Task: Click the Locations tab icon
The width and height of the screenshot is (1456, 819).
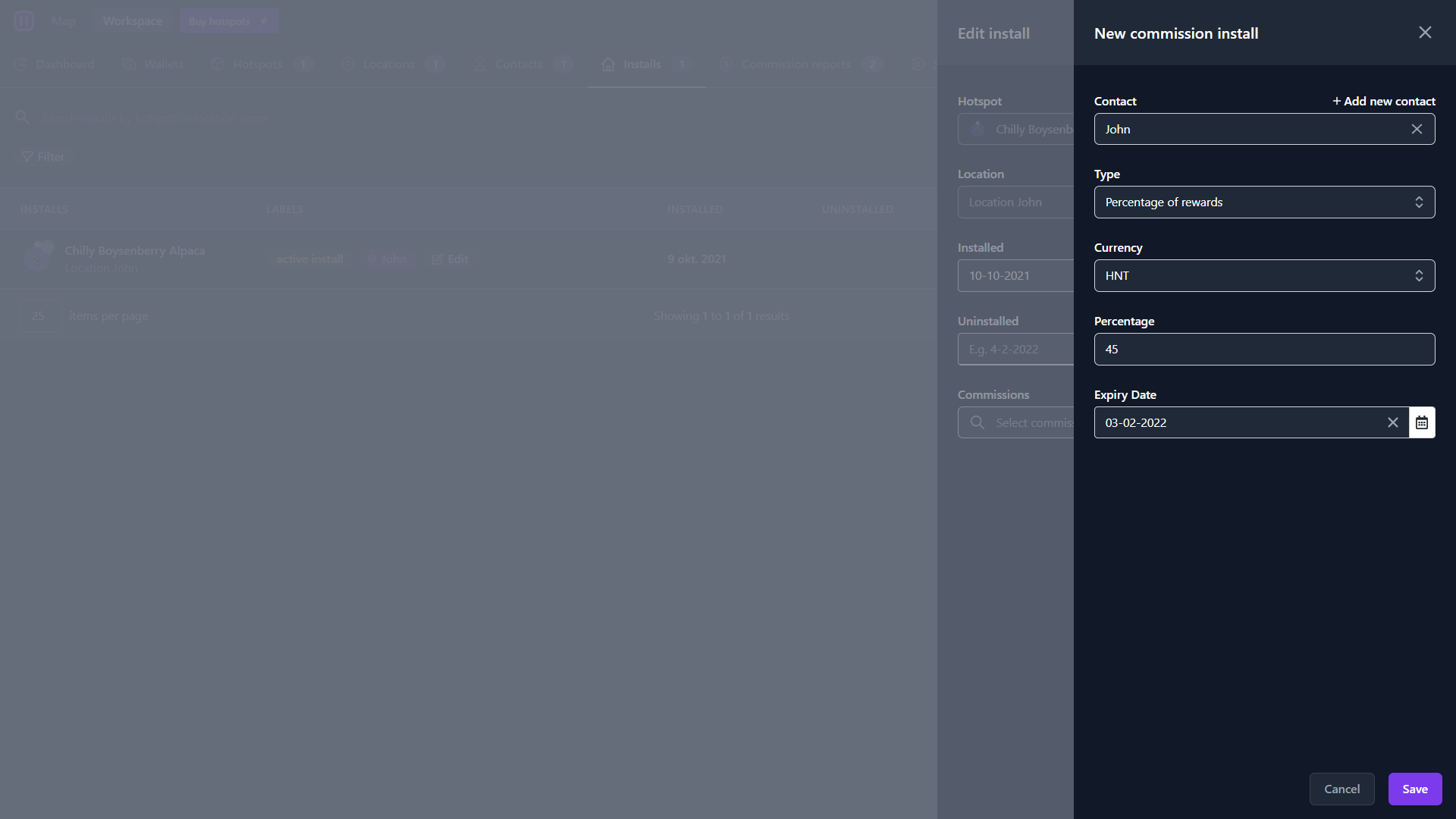Action: [x=347, y=64]
